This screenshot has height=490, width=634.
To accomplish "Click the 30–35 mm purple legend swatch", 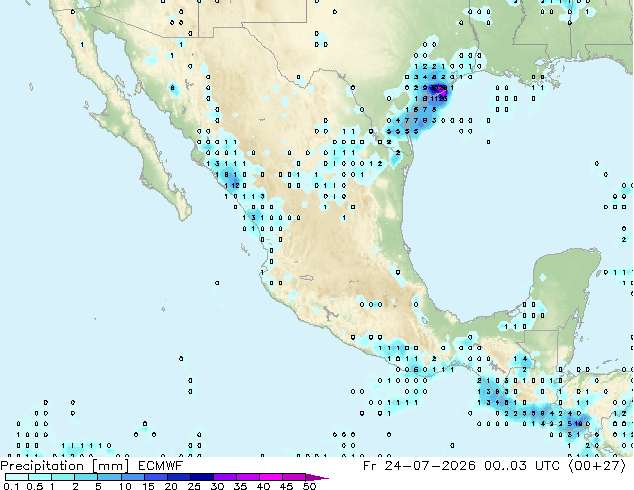I will [224, 477].
